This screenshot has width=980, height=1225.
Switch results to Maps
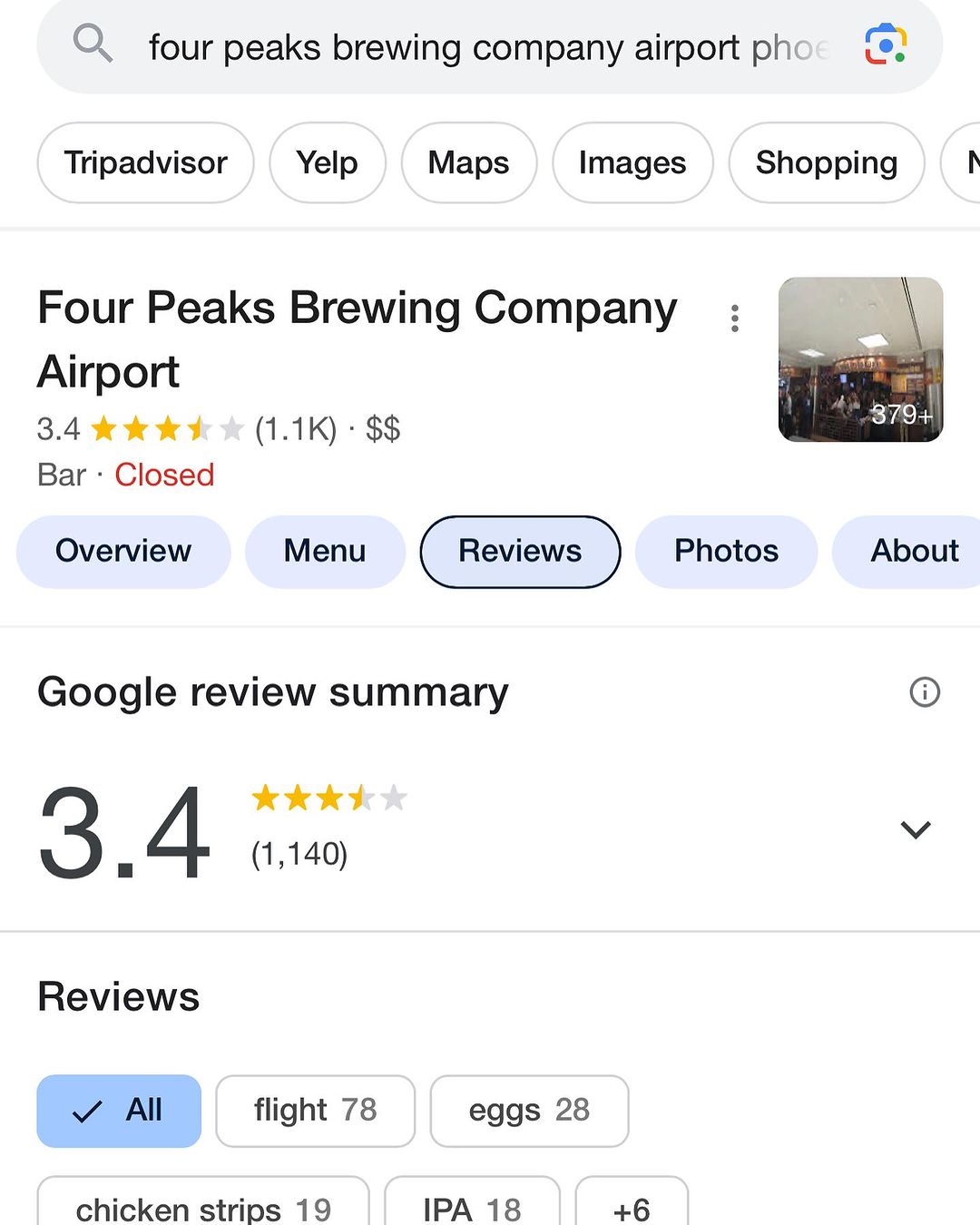click(x=468, y=163)
